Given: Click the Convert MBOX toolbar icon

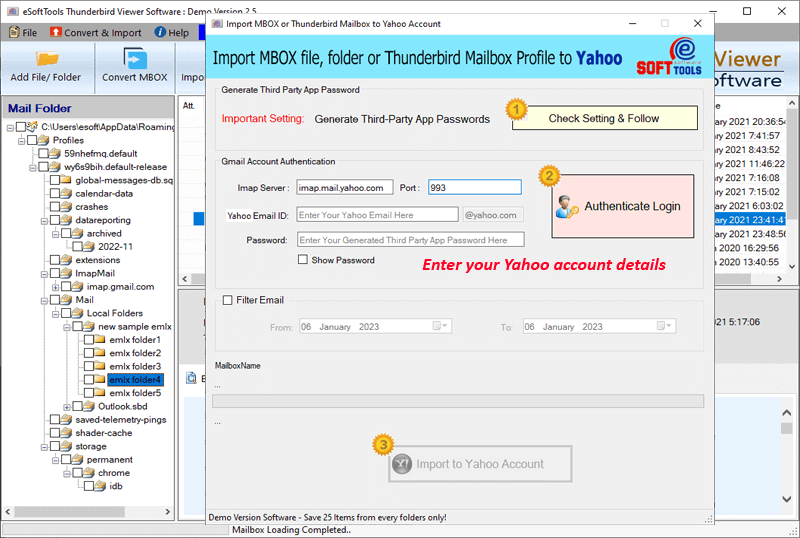Looking at the screenshot, I should (135, 58).
